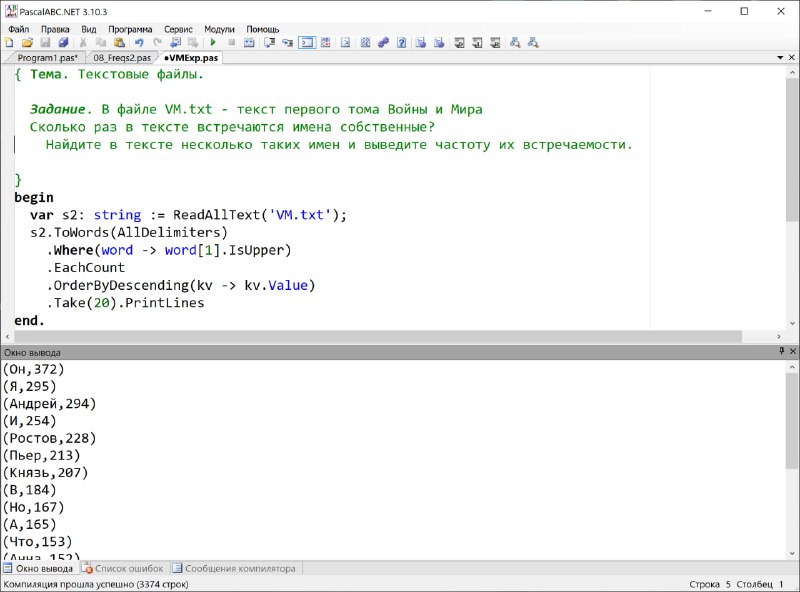
Task: Click the (Что,153) output line
Action: (x=37, y=541)
